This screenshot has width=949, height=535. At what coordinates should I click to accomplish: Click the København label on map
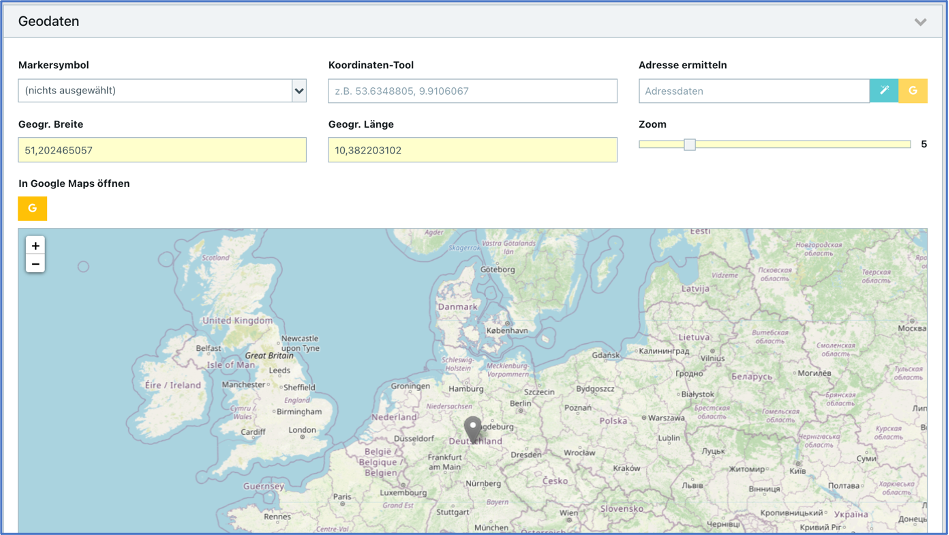coord(507,330)
